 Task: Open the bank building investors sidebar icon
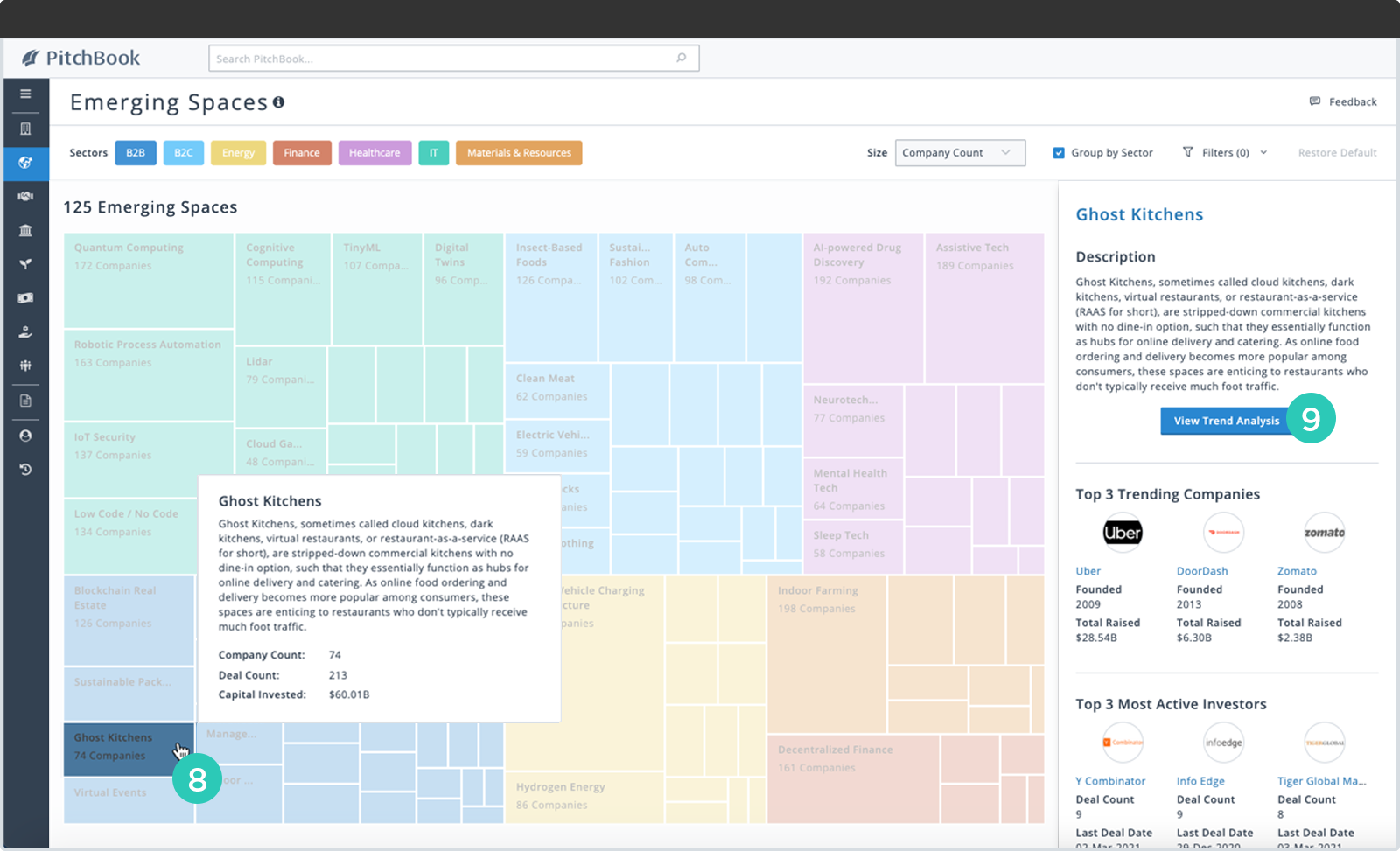[25, 230]
